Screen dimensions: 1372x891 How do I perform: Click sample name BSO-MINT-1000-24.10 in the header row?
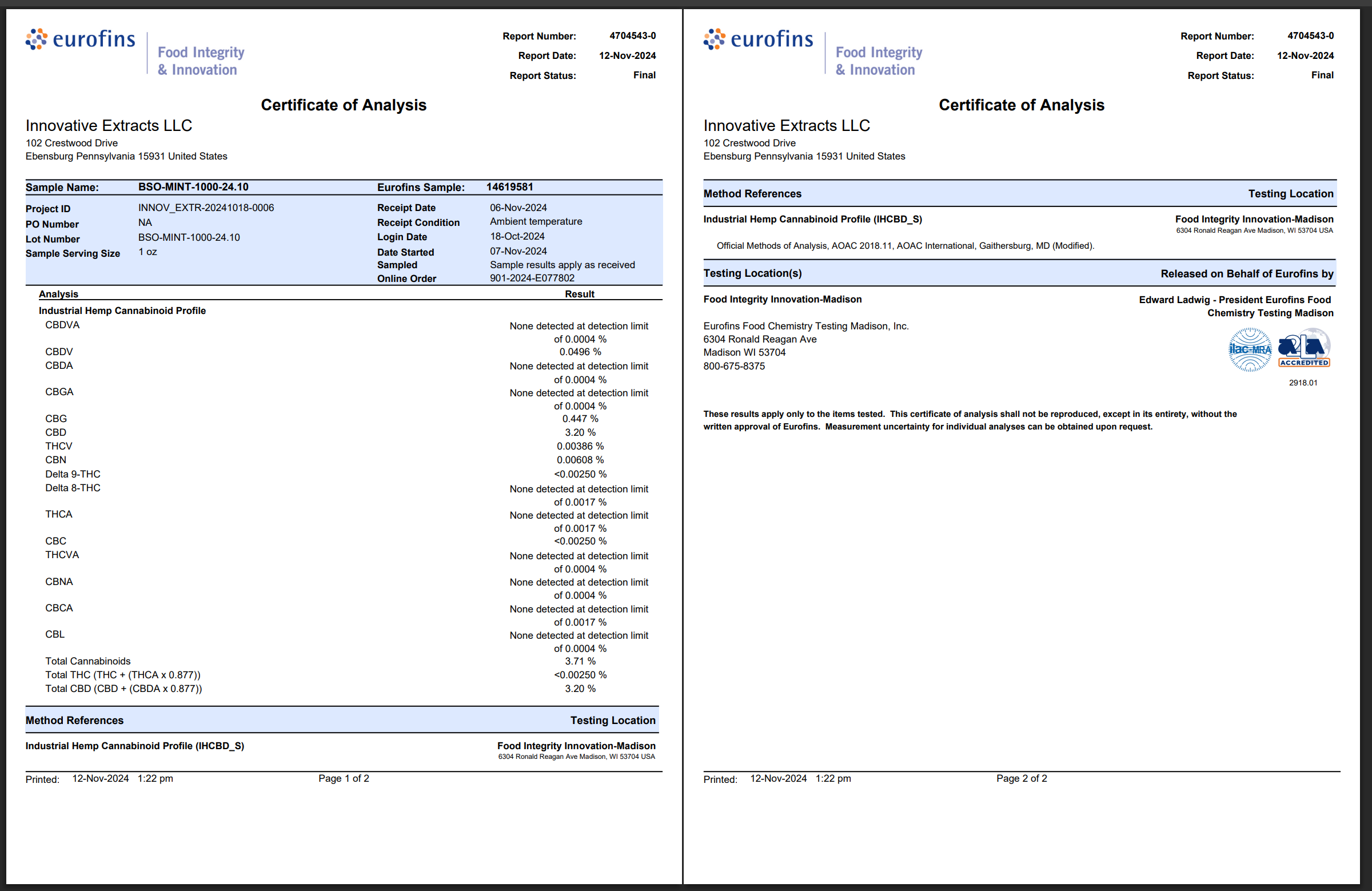[193, 187]
